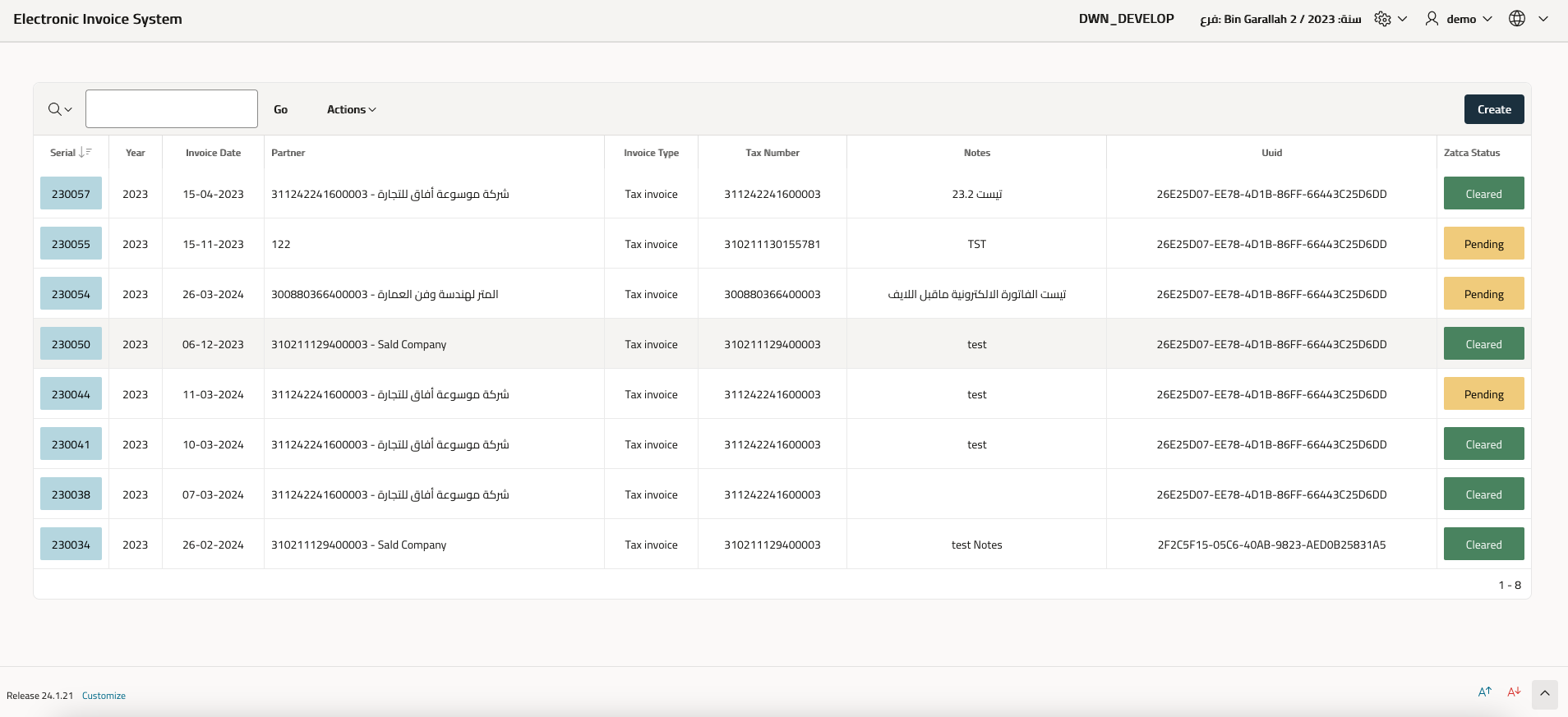Click Cleared status for invoice 230050
The width and height of the screenshot is (1568, 717).
(x=1483, y=344)
